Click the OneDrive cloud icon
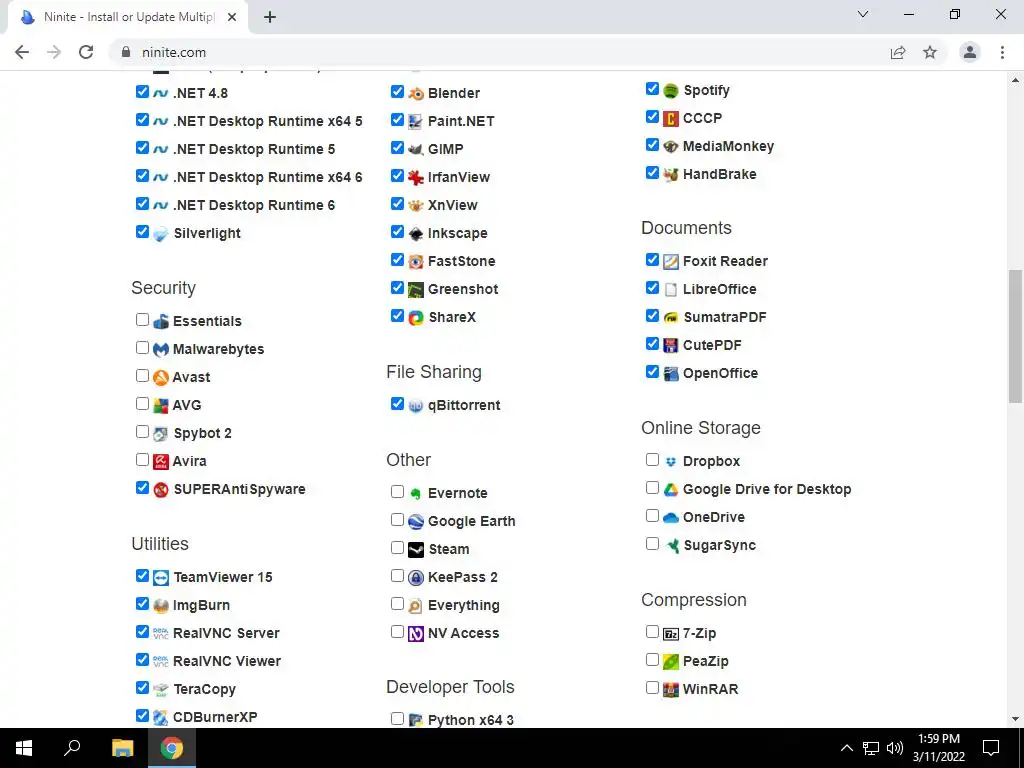This screenshot has height=768, width=1024. point(671,518)
